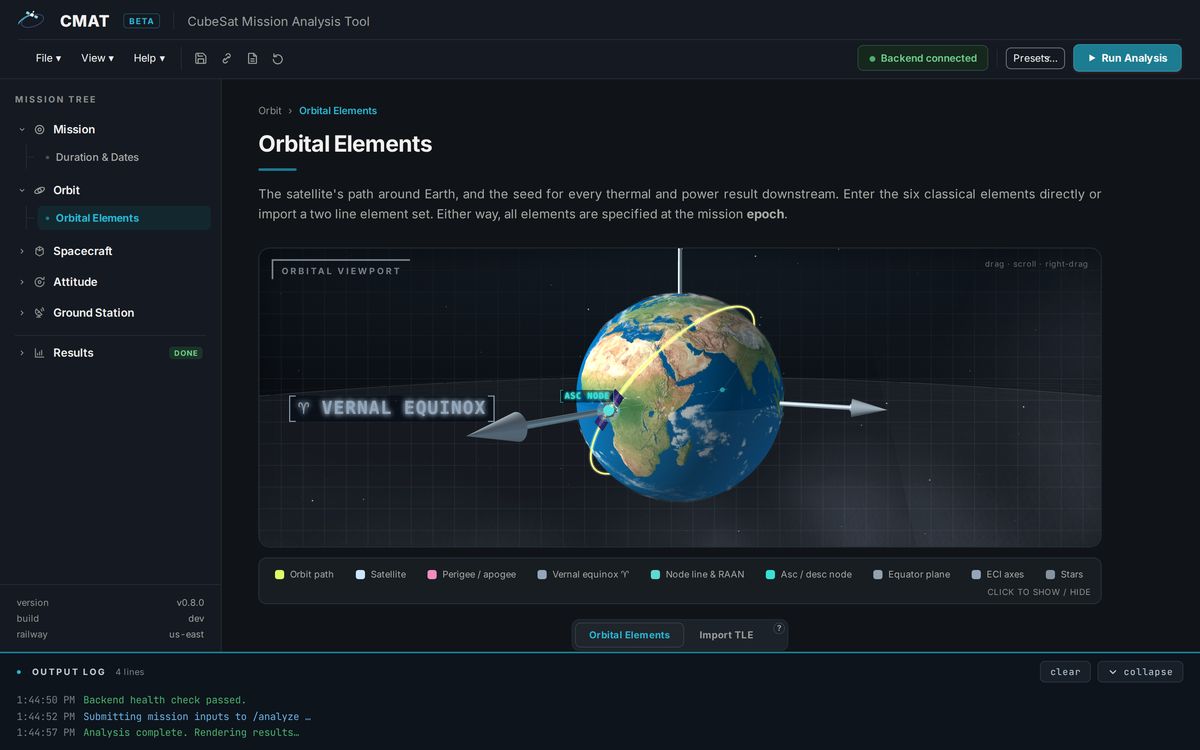Viewport: 1200px width, 750px height.
Task: Click the DONE badge next to Results
Action: (186, 353)
